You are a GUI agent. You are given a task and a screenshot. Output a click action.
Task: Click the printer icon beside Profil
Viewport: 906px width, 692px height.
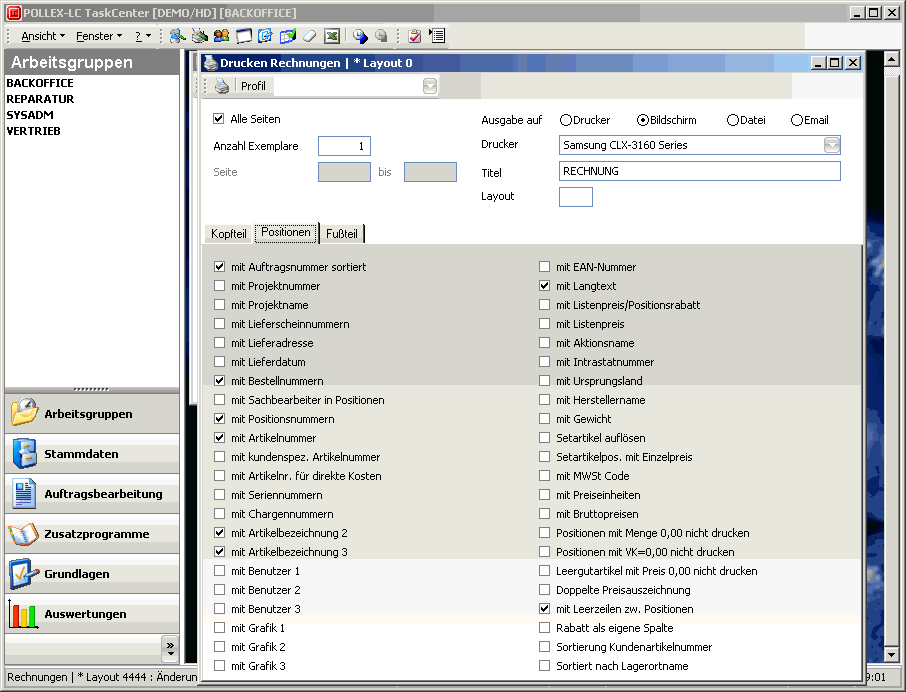click(x=222, y=87)
